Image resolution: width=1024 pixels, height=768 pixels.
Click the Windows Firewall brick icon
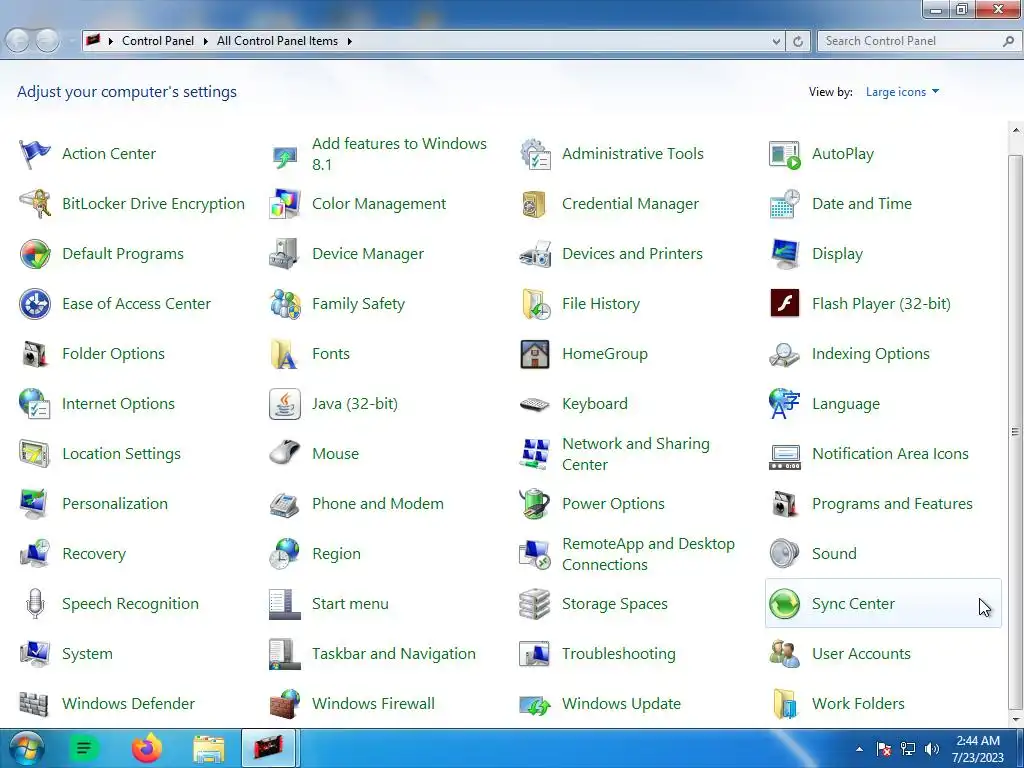point(285,704)
